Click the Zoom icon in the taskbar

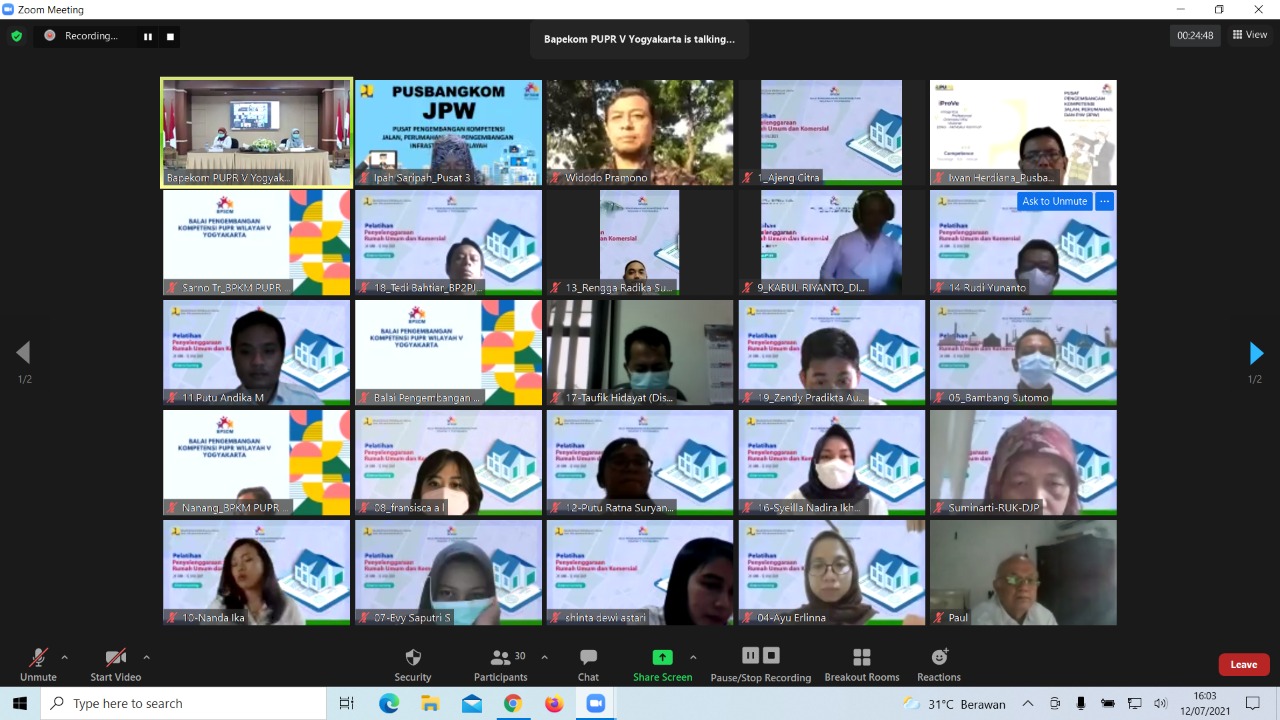[x=596, y=703]
